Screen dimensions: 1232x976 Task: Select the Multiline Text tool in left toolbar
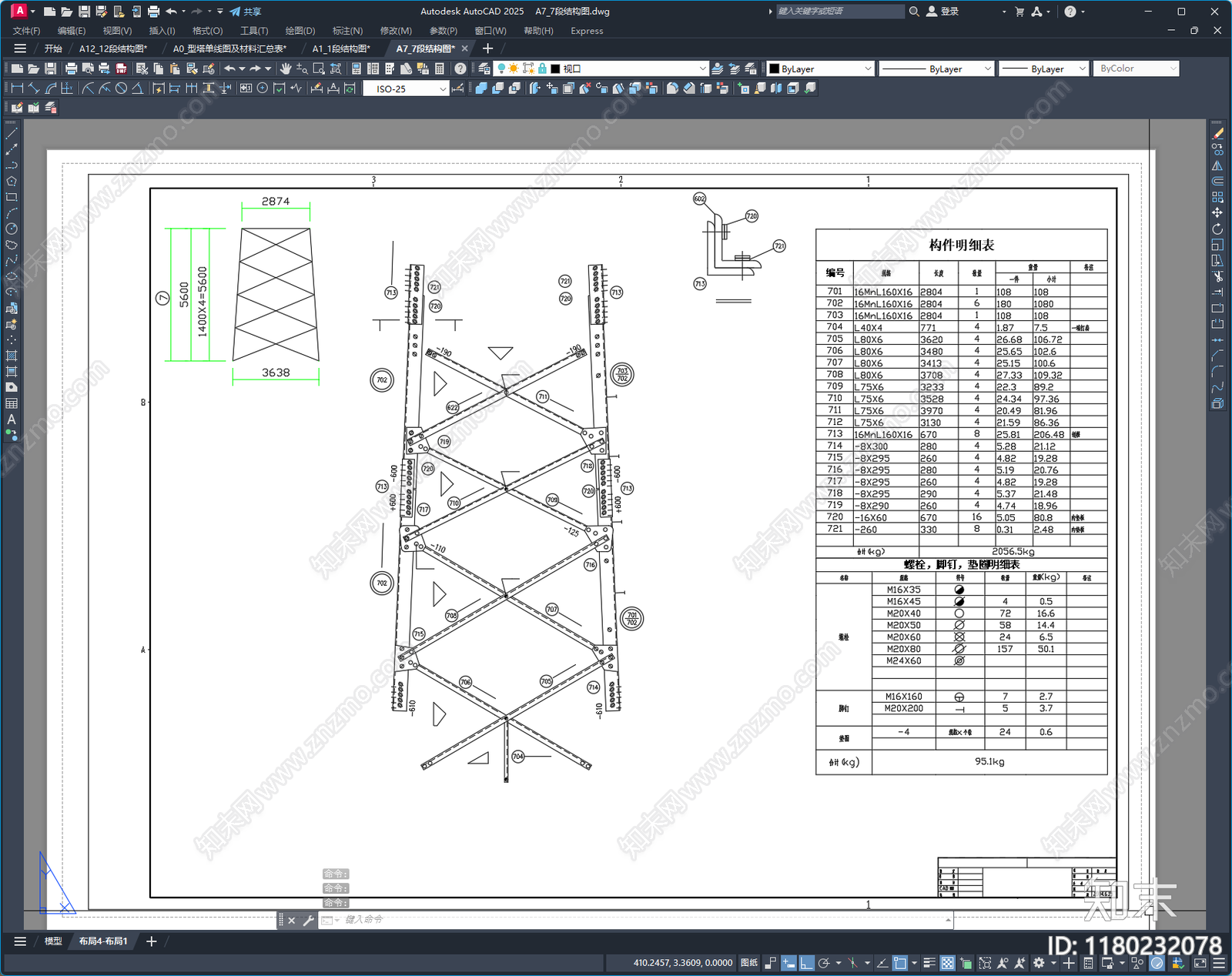tap(12, 419)
